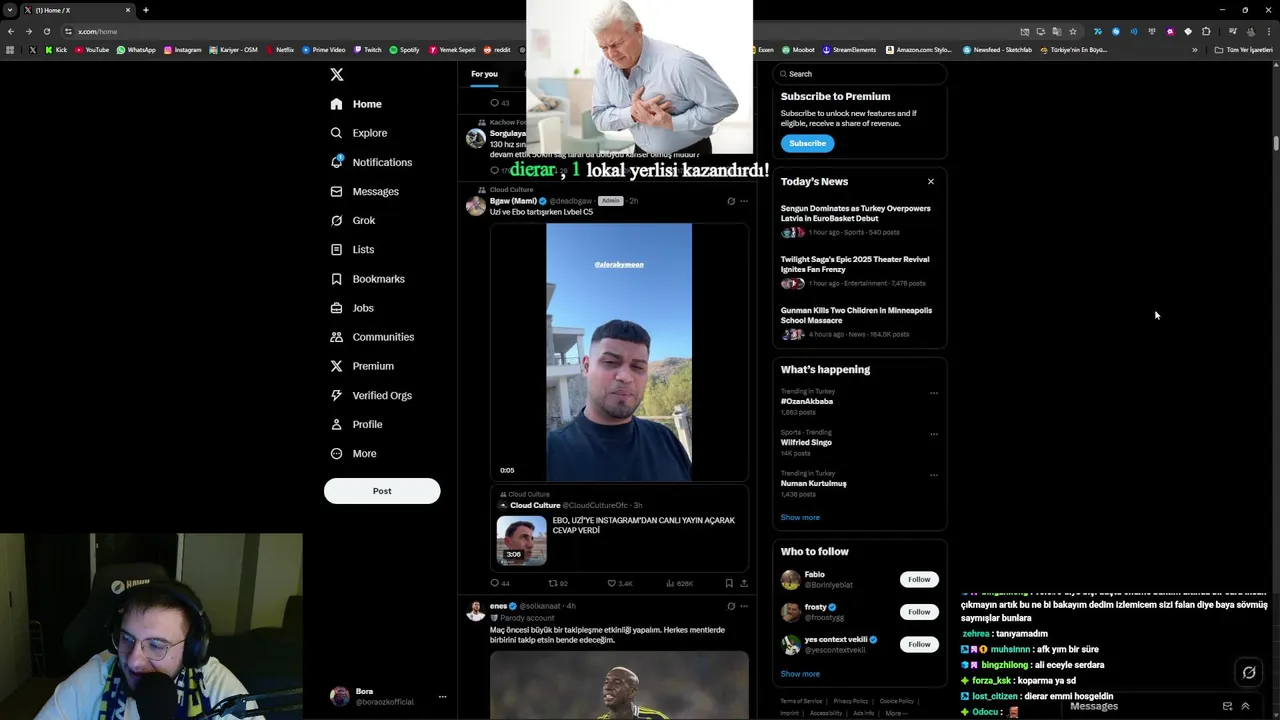Expand the More menu in sidebar
1280x720 pixels.
(354, 454)
